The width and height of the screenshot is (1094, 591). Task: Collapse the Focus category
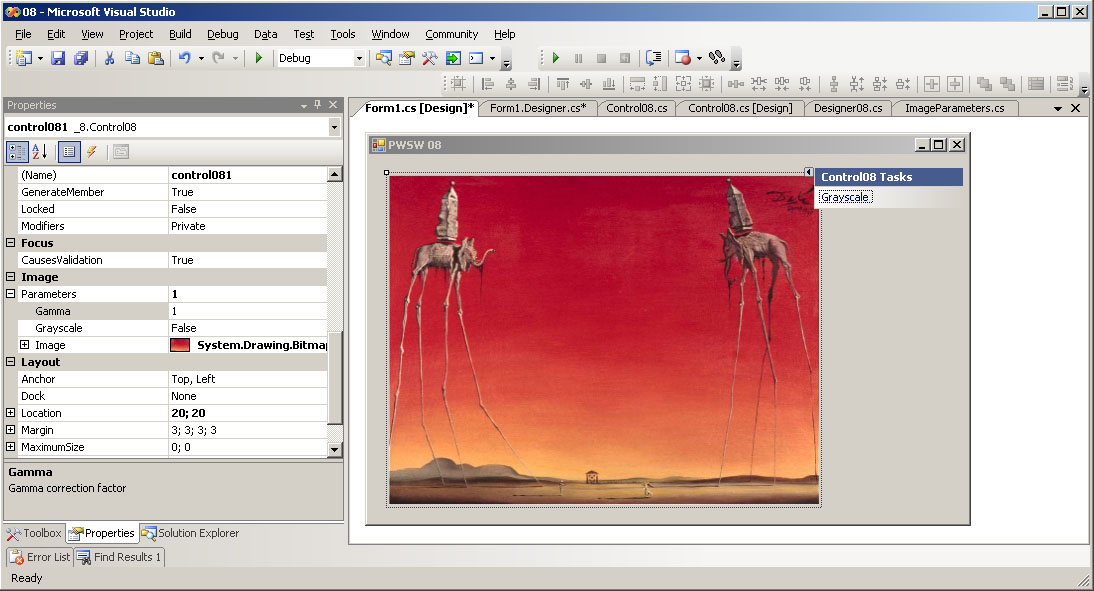click(10, 243)
